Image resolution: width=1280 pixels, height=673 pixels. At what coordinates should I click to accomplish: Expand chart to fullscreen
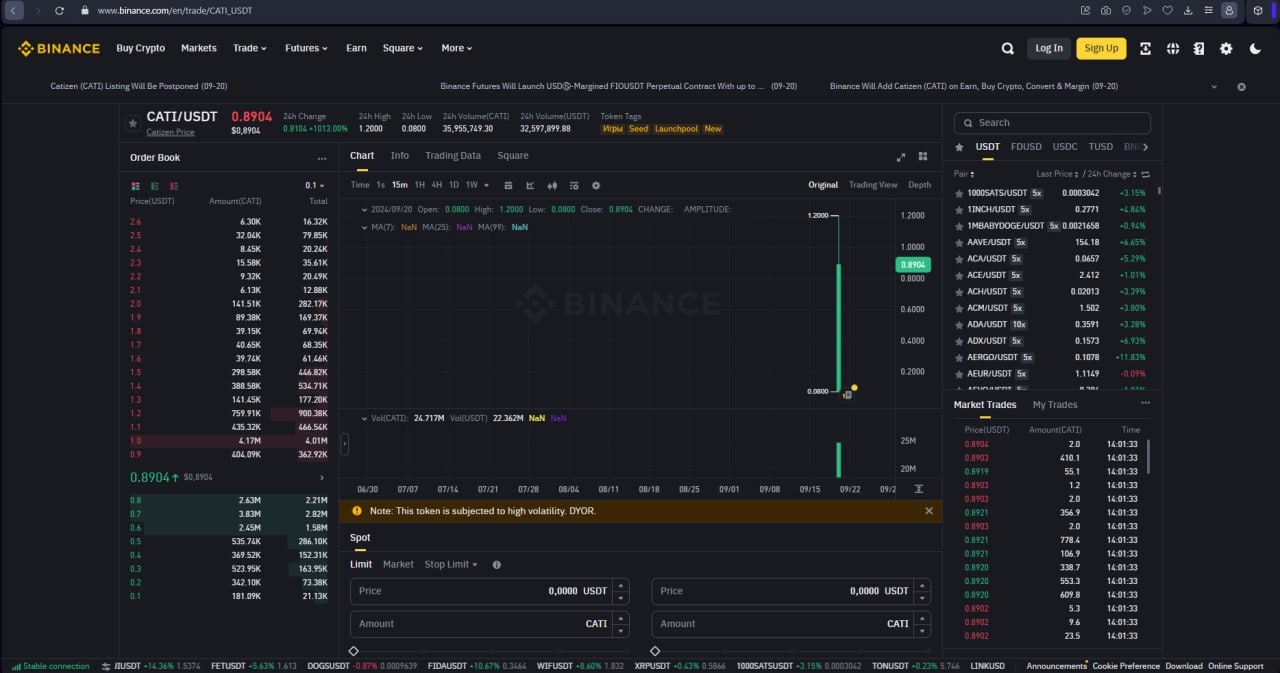coord(900,157)
